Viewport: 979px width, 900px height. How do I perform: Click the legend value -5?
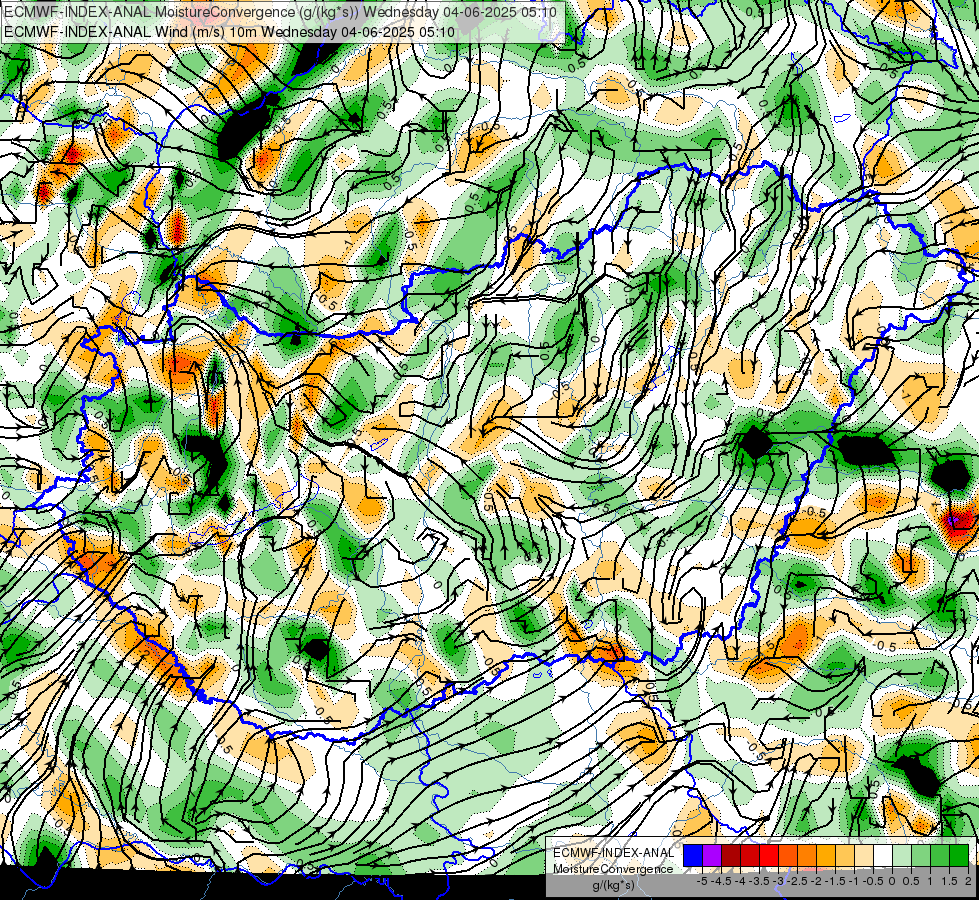click(702, 881)
